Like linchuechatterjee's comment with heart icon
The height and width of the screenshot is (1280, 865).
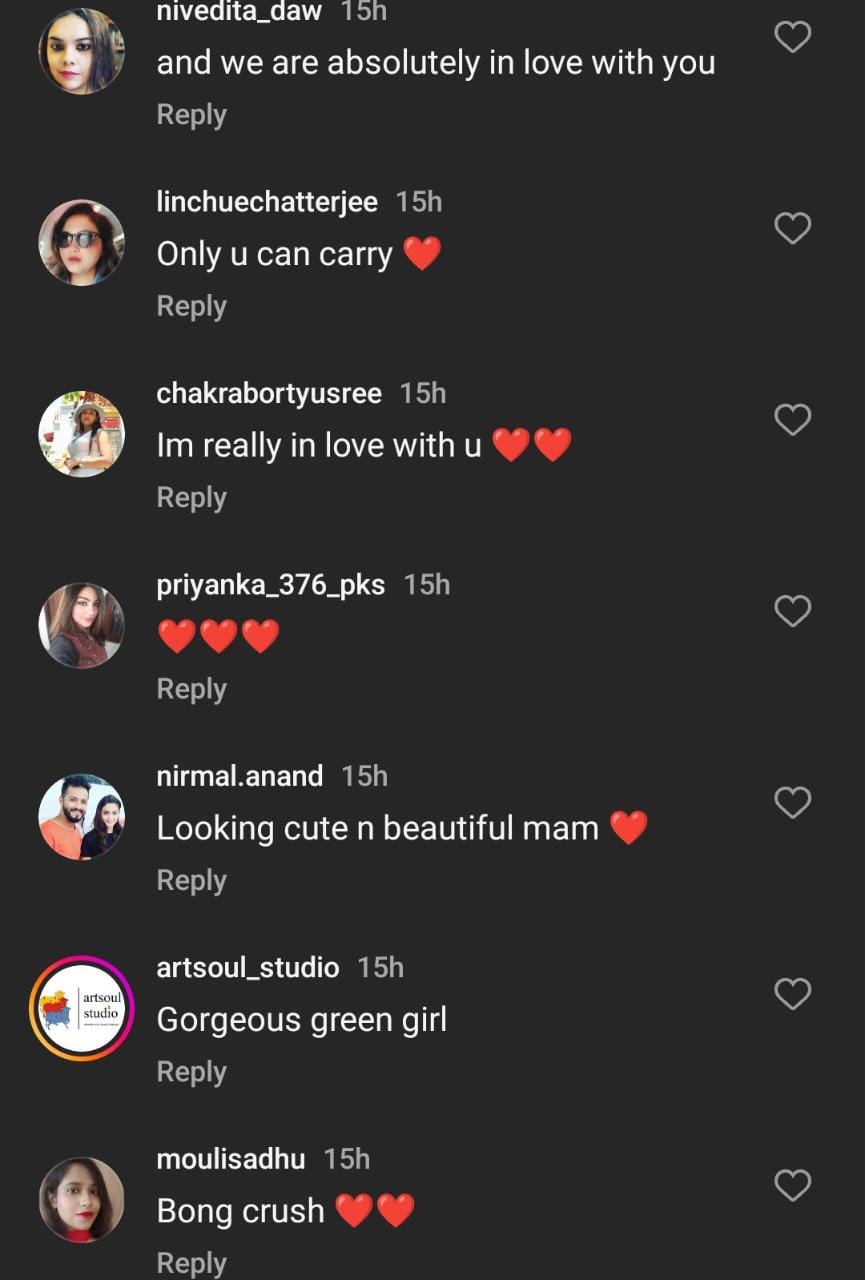pyautogui.click(x=793, y=228)
